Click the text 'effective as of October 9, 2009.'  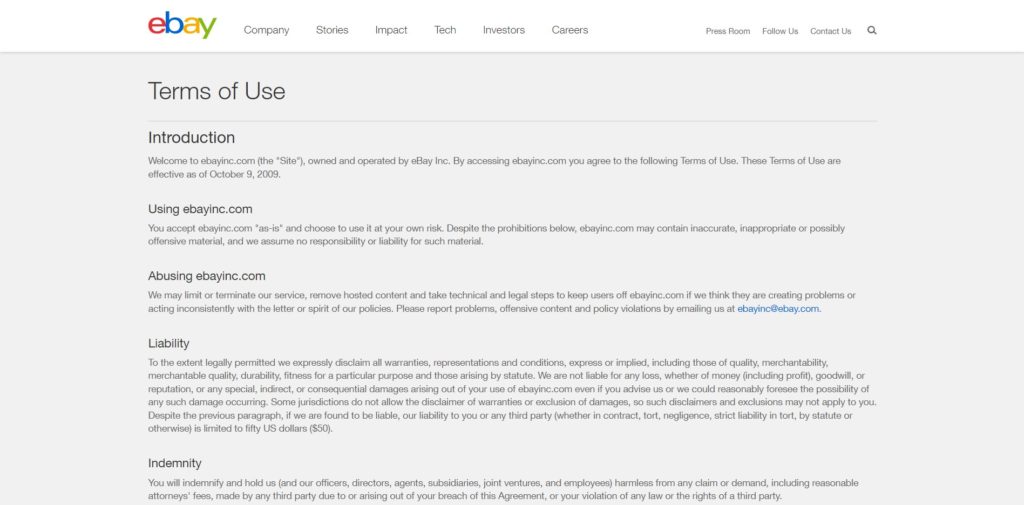(215, 174)
